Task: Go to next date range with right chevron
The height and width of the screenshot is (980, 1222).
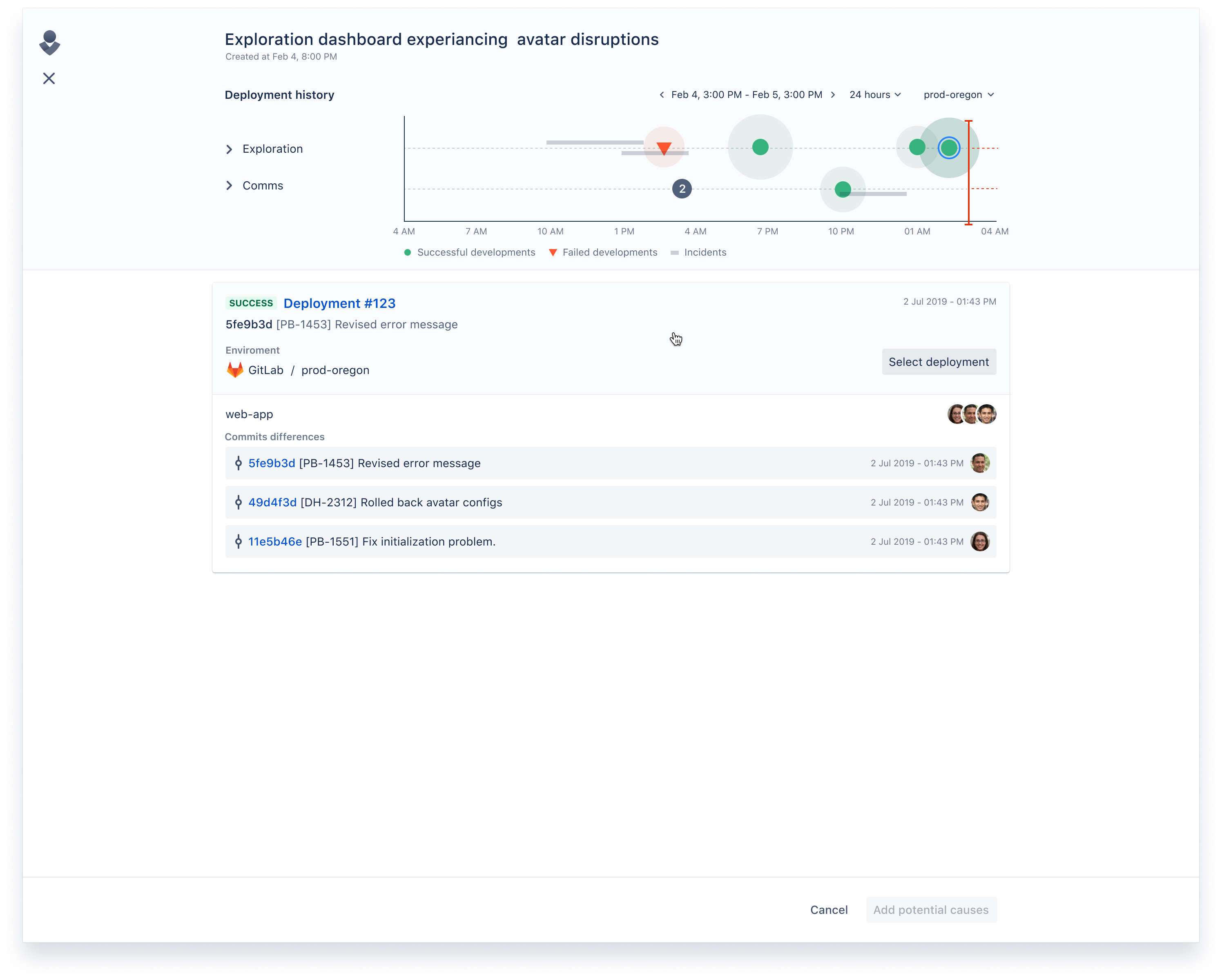Action: click(x=833, y=95)
